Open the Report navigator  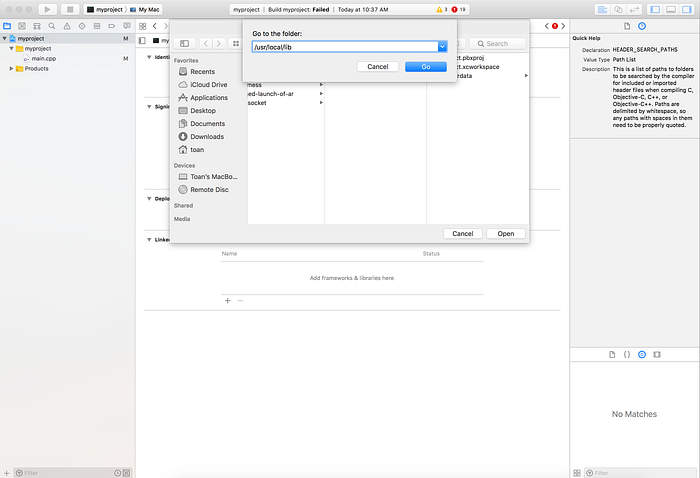127,26
